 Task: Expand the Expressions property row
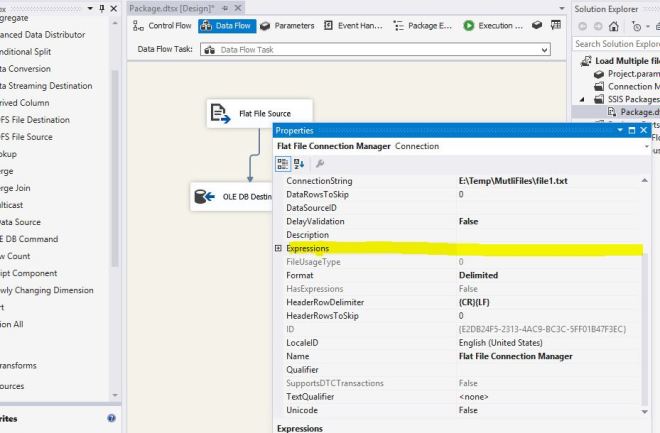278,248
